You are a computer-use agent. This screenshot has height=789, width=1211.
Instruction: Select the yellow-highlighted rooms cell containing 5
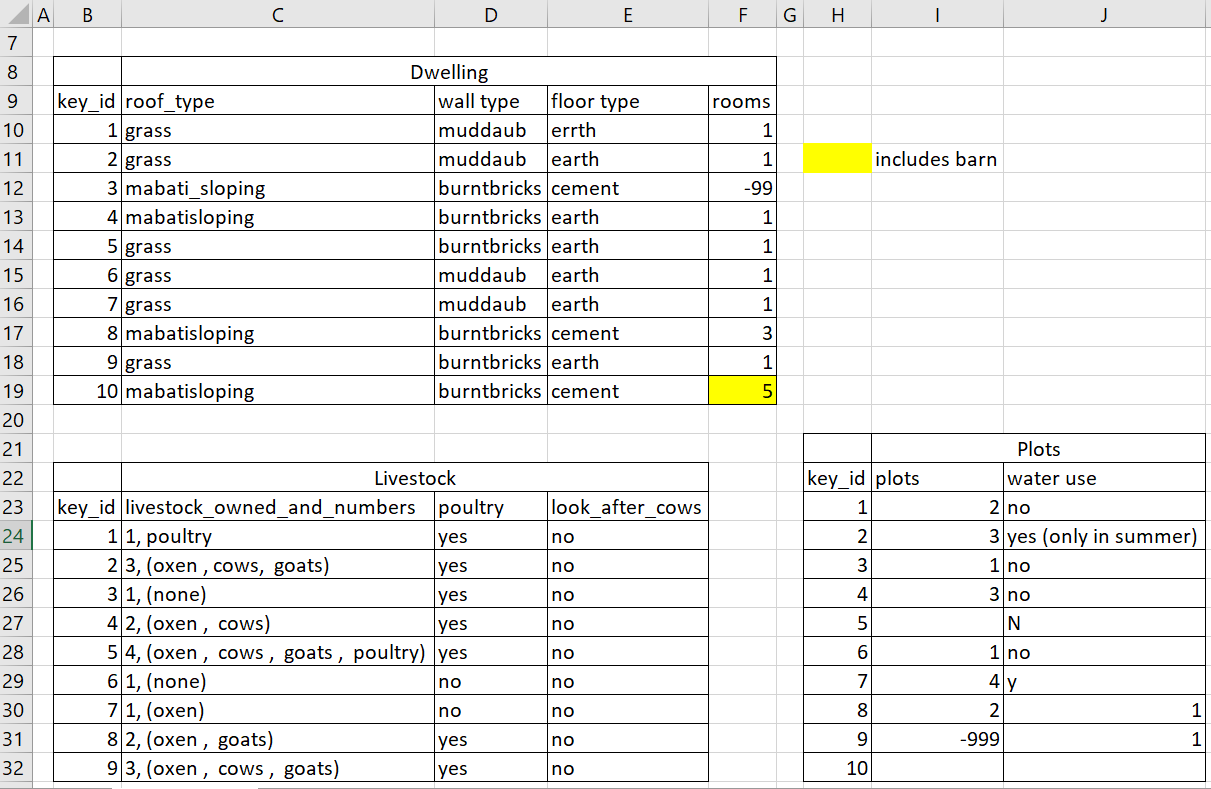(x=742, y=391)
